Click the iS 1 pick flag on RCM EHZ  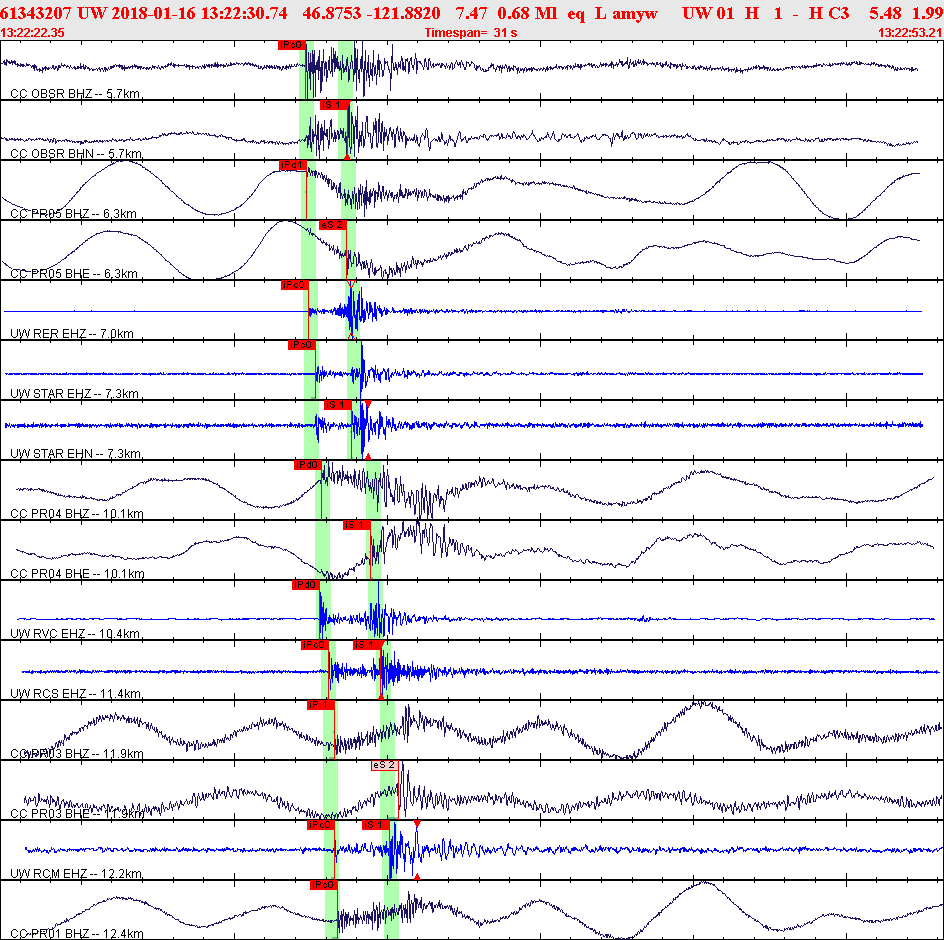[376, 825]
